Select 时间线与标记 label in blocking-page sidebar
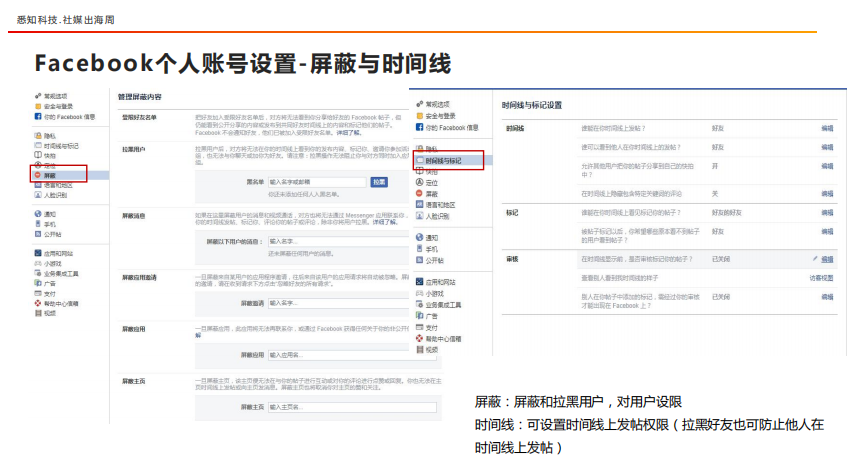855x461 pixels. click(61, 146)
